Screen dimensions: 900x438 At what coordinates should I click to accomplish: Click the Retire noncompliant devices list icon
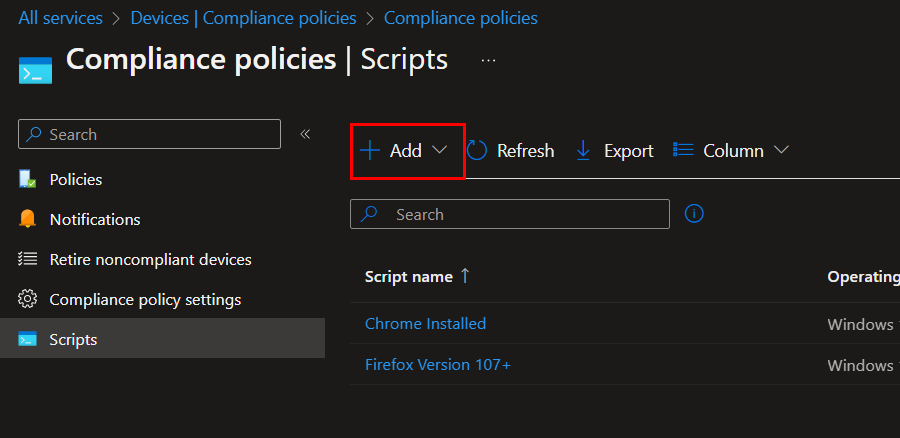coord(28,259)
